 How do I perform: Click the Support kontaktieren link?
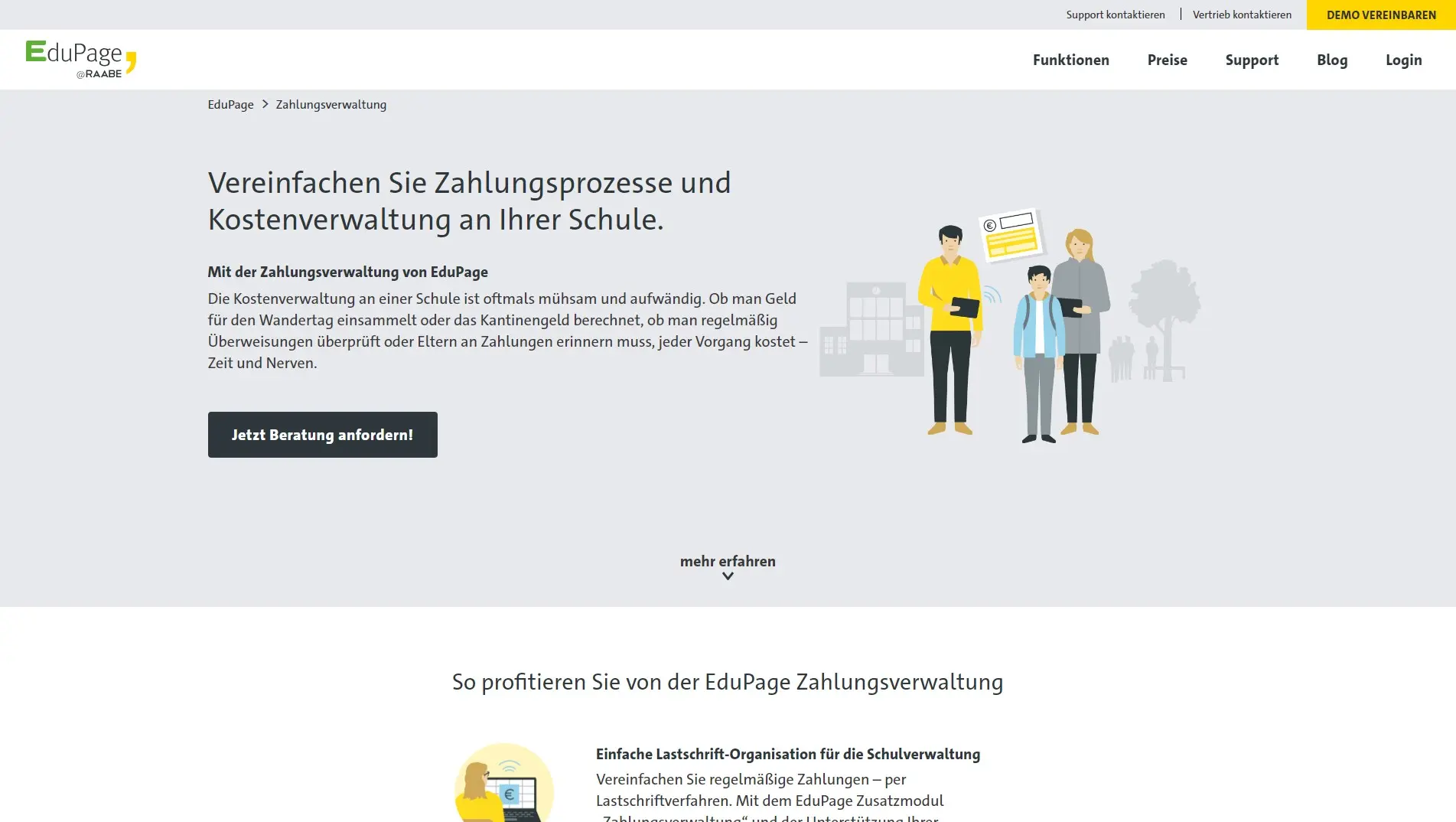[x=1115, y=15]
